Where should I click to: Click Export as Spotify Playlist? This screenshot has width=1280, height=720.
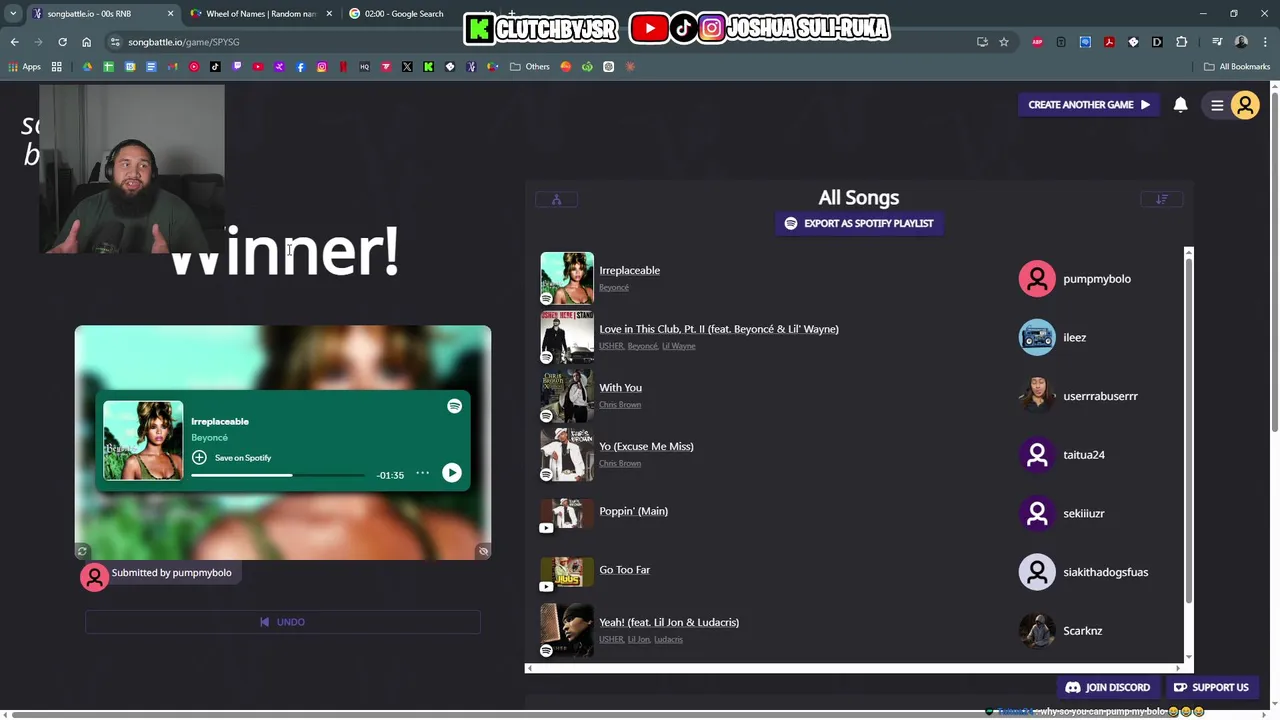pos(859,223)
